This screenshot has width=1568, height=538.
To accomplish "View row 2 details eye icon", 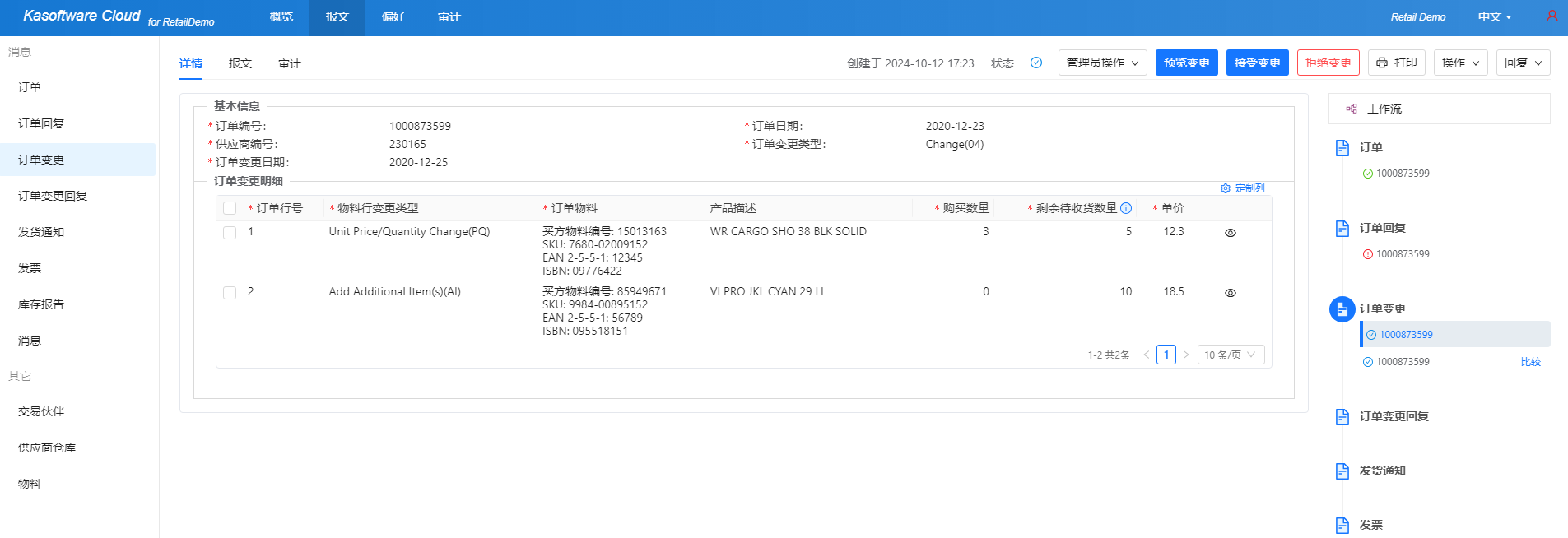I will (1231, 293).
